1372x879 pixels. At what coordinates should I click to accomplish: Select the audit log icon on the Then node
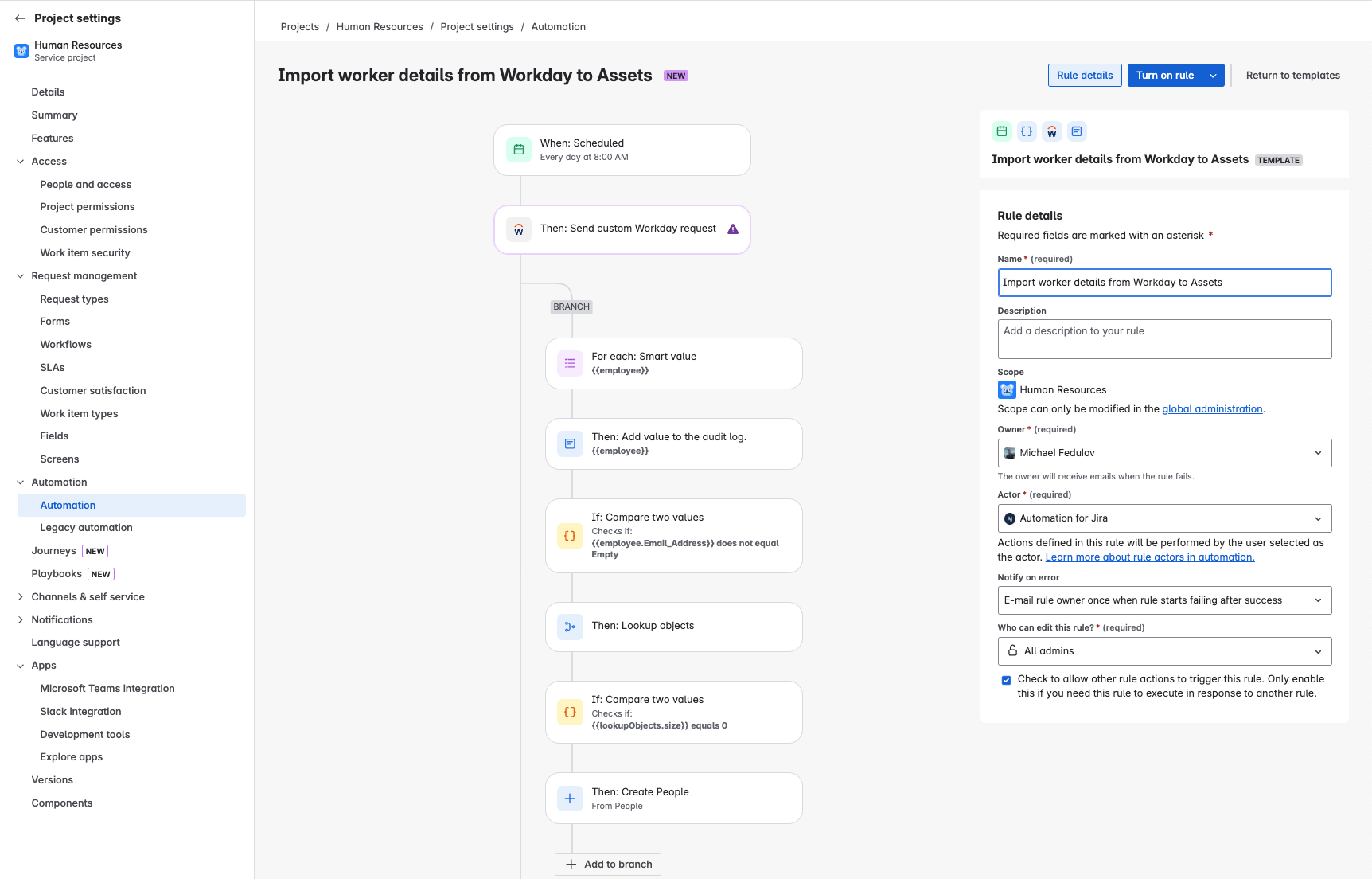(x=570, y=443)
